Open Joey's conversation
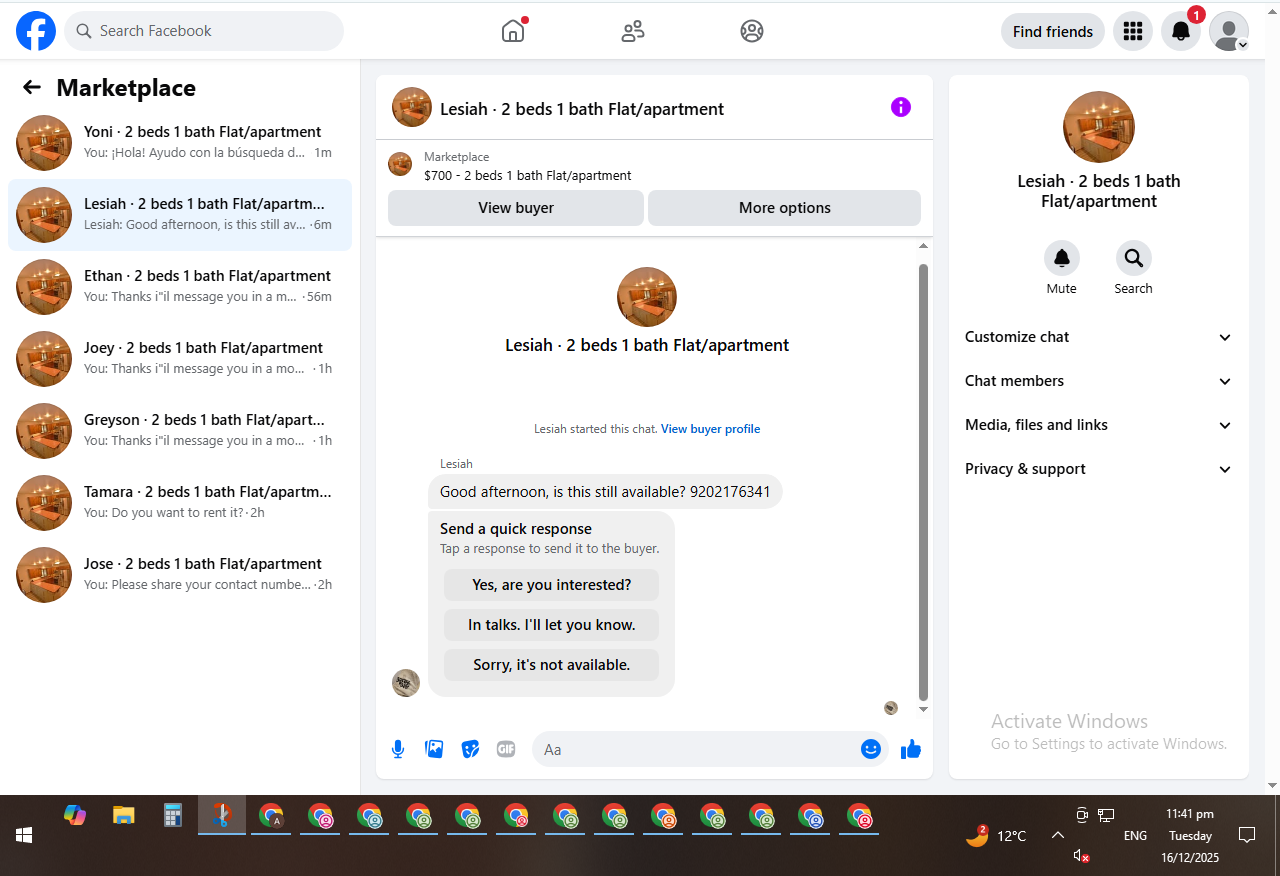This screenshot has width=1280, height=876. [x=180, y=359]
